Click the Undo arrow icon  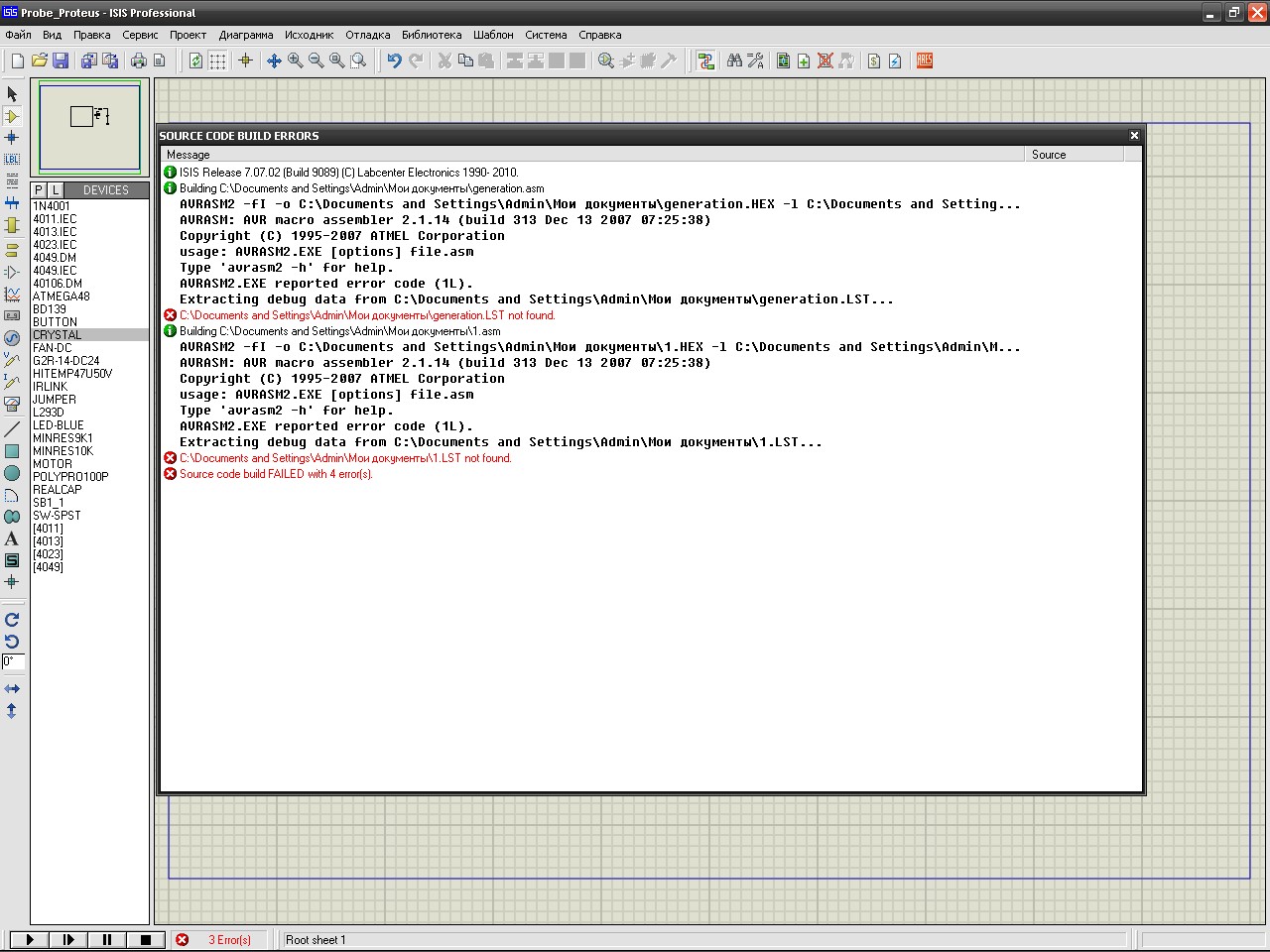pyautogui.click(x=394, y=61)
